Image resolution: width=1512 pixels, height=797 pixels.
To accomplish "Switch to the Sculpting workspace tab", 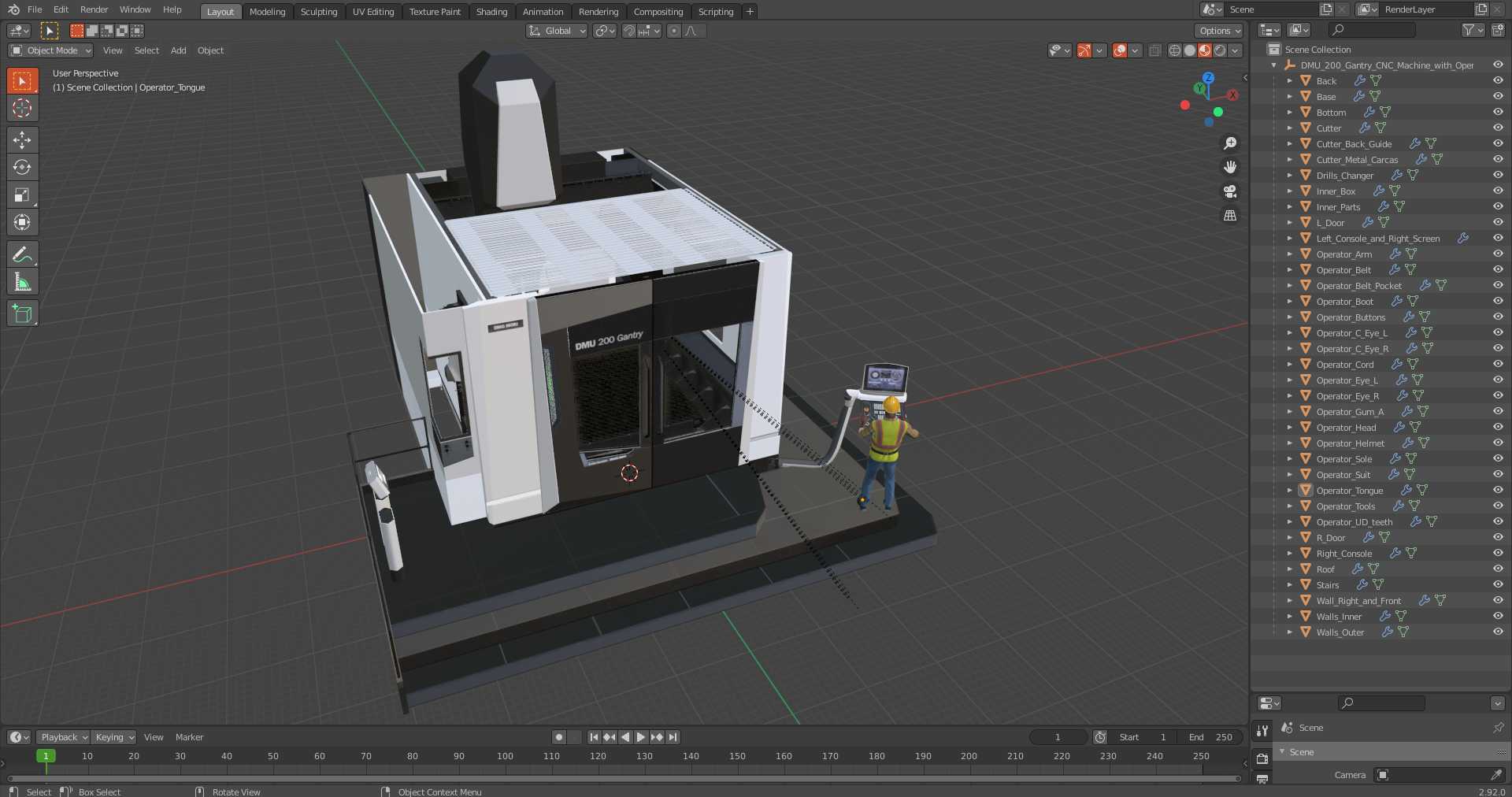I will [x=319, y=11].
